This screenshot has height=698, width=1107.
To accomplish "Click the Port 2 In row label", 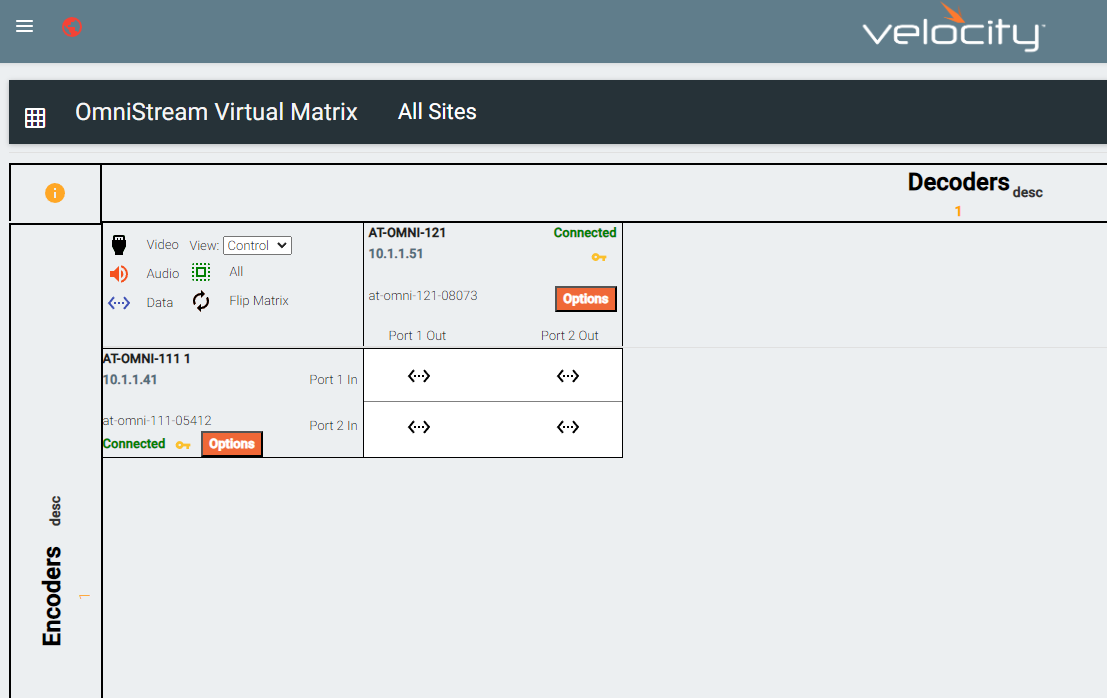I will pos(333,425).
